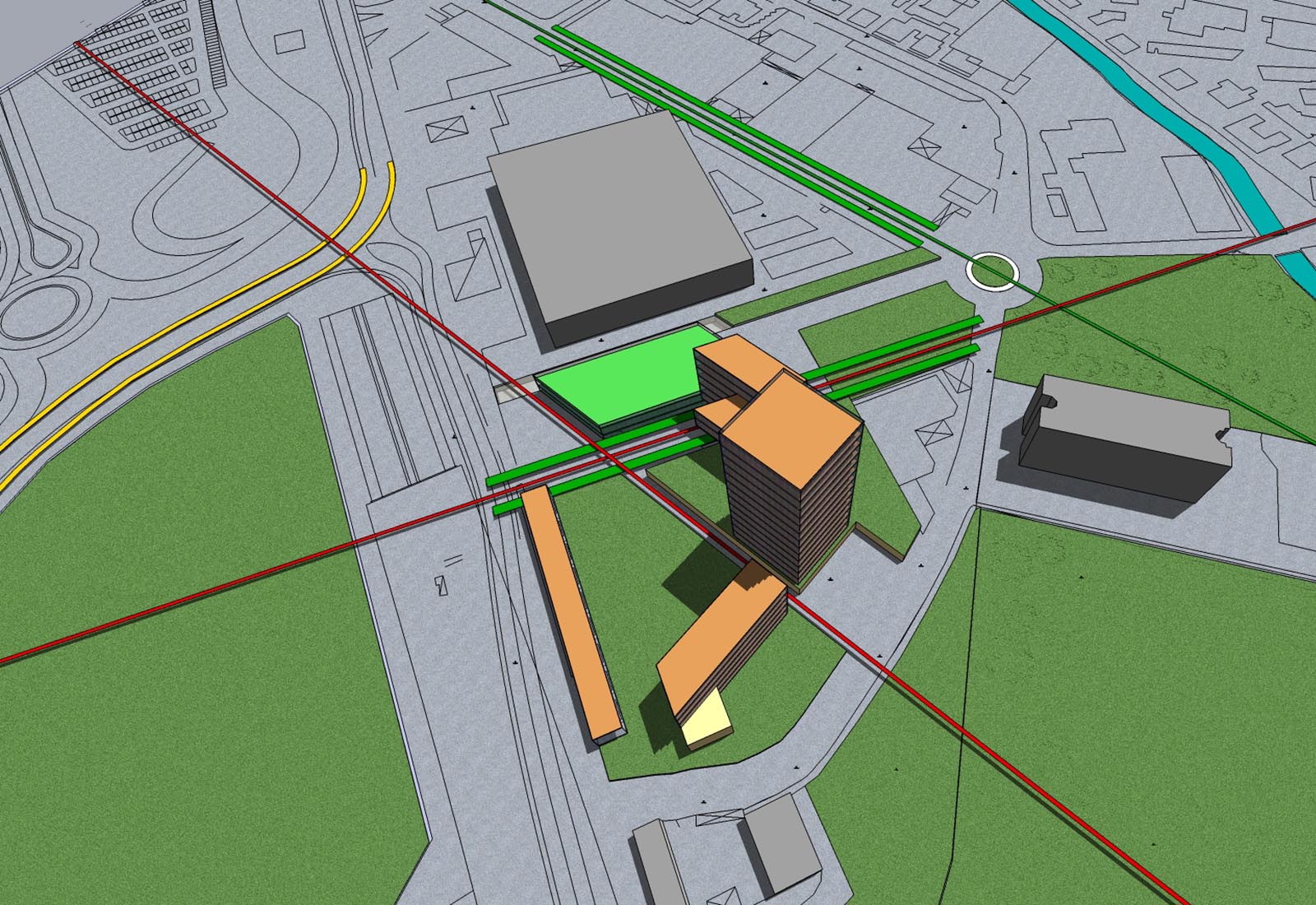This screenshot has width=1316, height=905.
Task: Select the tall orange tower block
Action: (792, 477)
